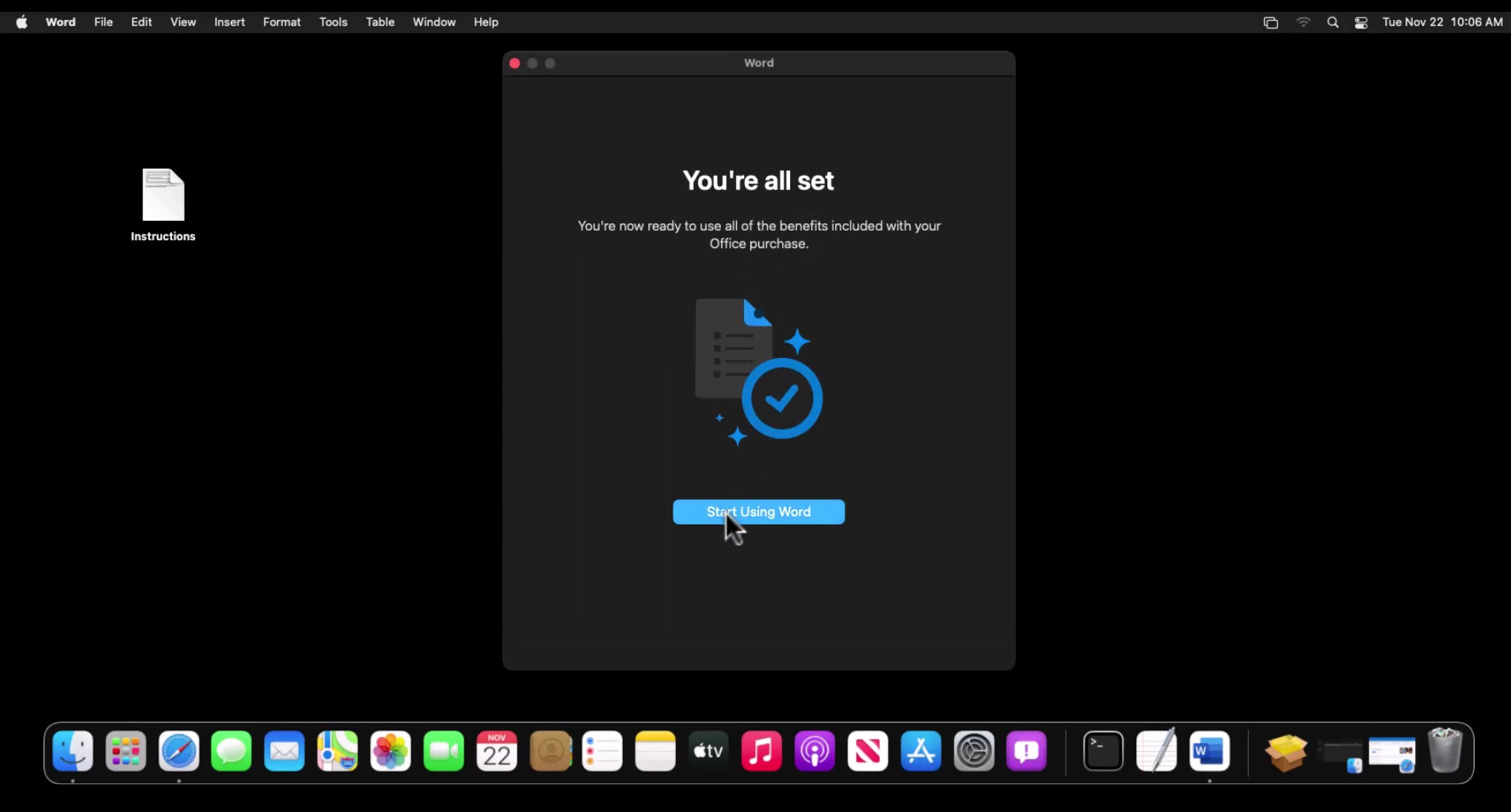Open Spotlight search in menu bar
The width and height of the screenshot is (1511, 812).
pyautogui.click(x=1333, y=22)
